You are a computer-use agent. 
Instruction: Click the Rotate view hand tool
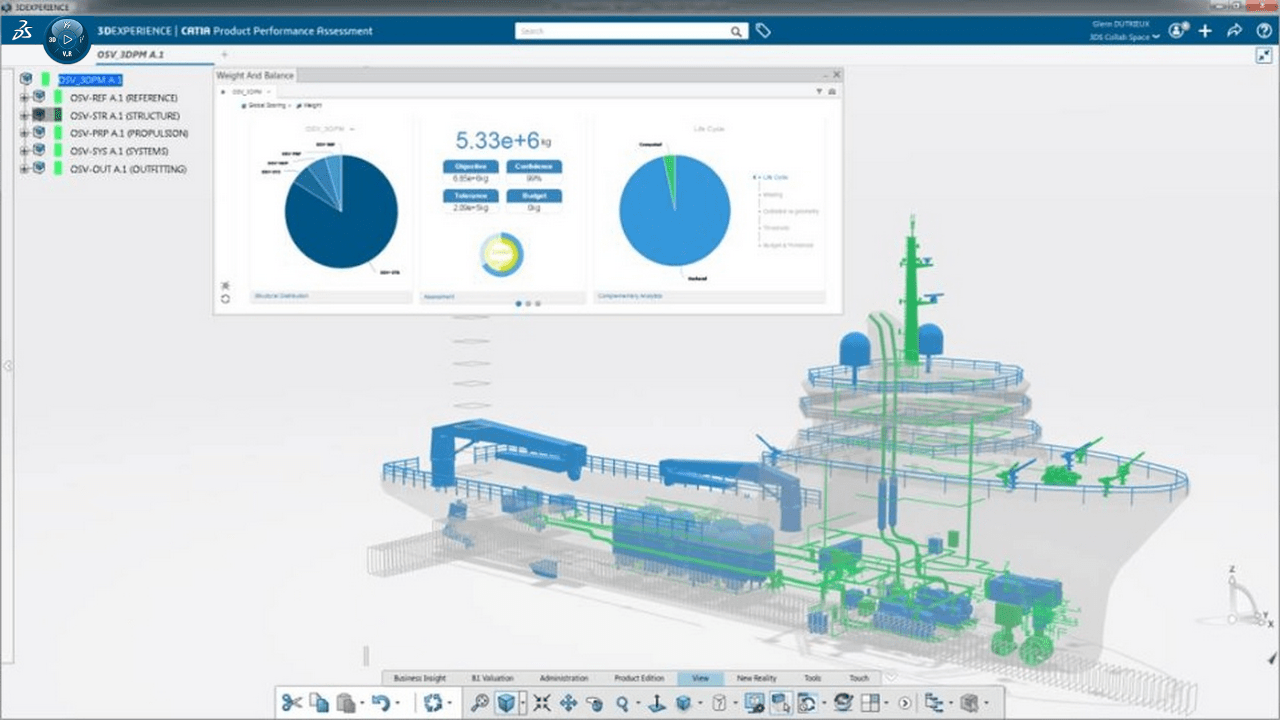coord(595,703)
